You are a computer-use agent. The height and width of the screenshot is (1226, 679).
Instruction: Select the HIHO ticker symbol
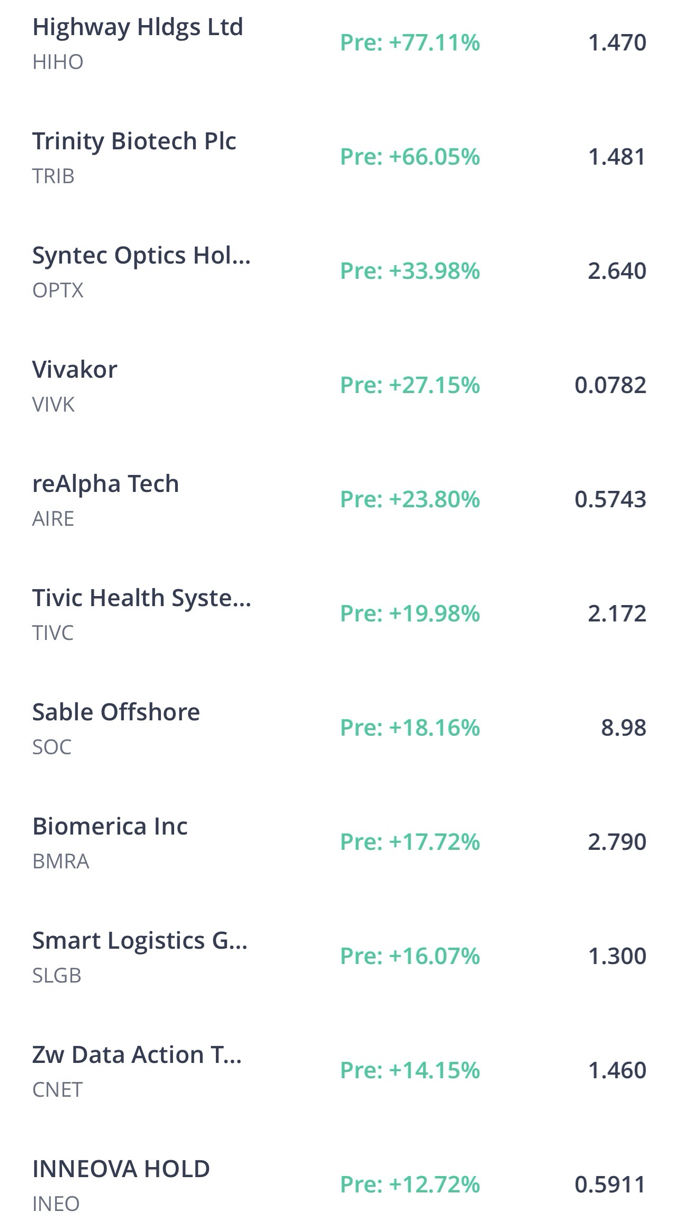pyautogui.click(x=58, y=62)
